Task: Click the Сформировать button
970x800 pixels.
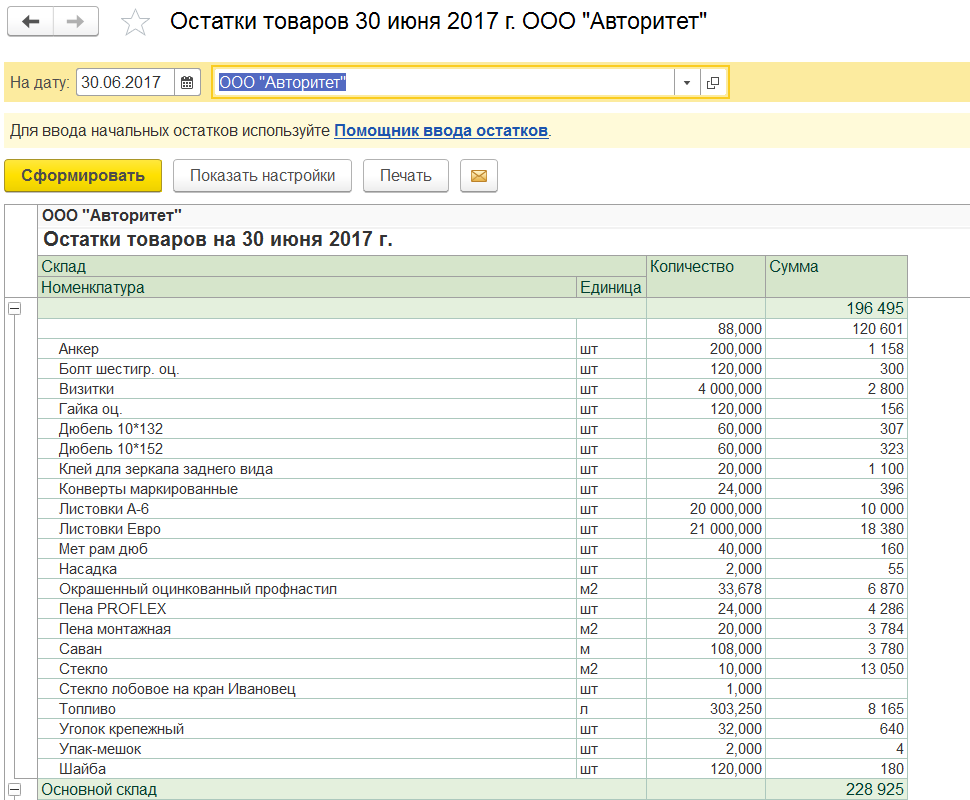Action: (83, 176)
